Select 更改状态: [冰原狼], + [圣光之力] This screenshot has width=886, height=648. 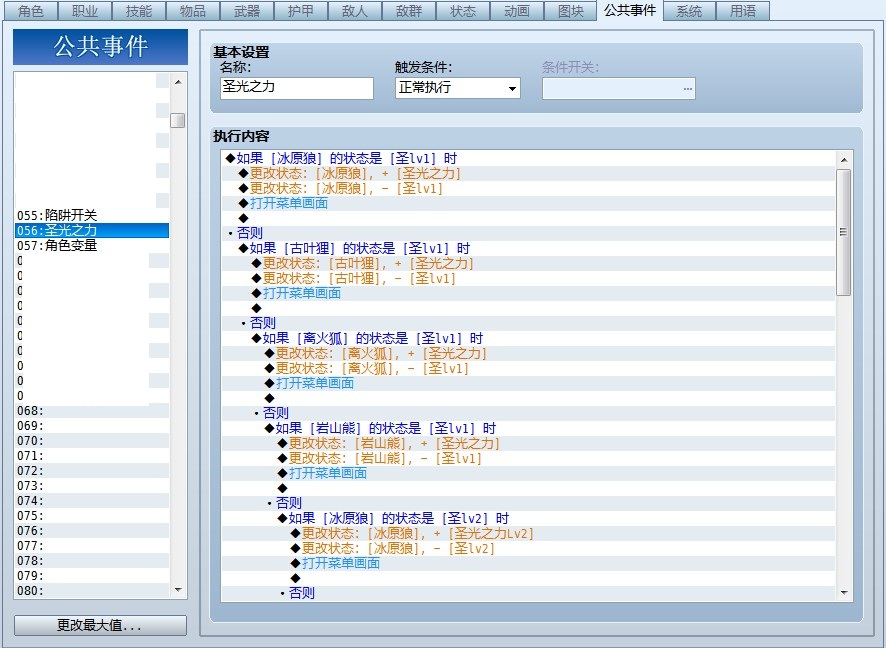(528, 173)
